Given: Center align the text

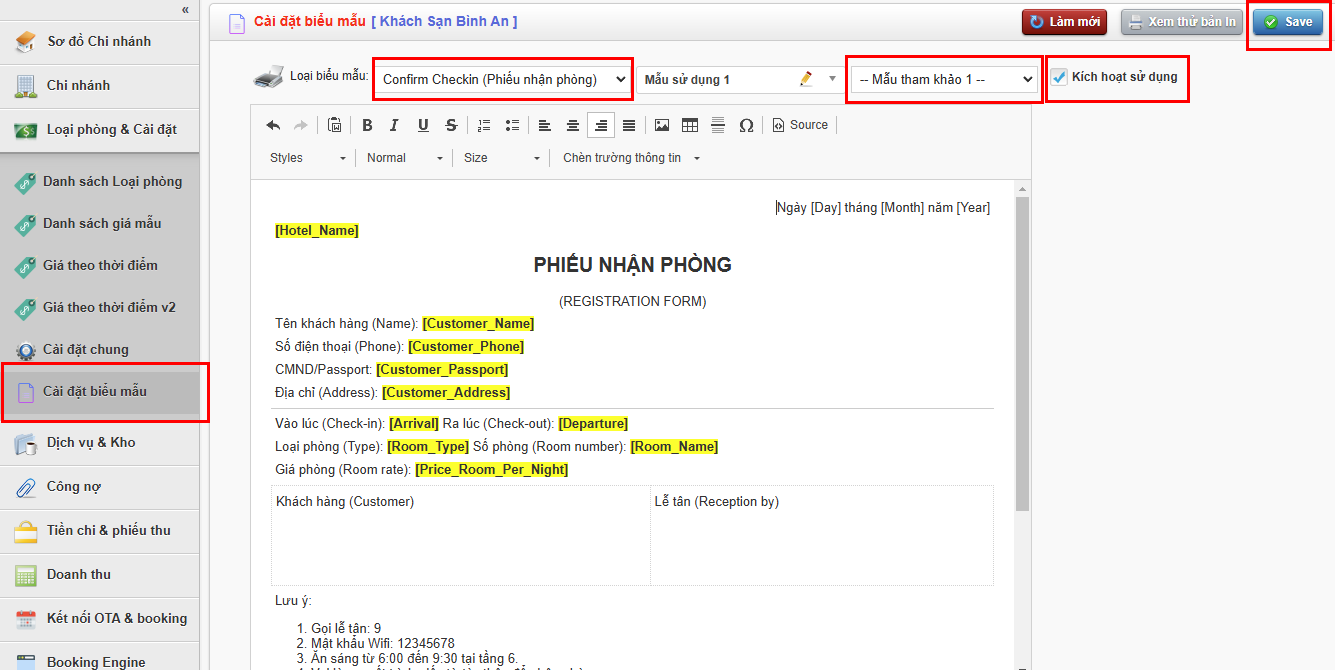Looking at the screenshot, I should pyautogui.click(x=572, y=125).
